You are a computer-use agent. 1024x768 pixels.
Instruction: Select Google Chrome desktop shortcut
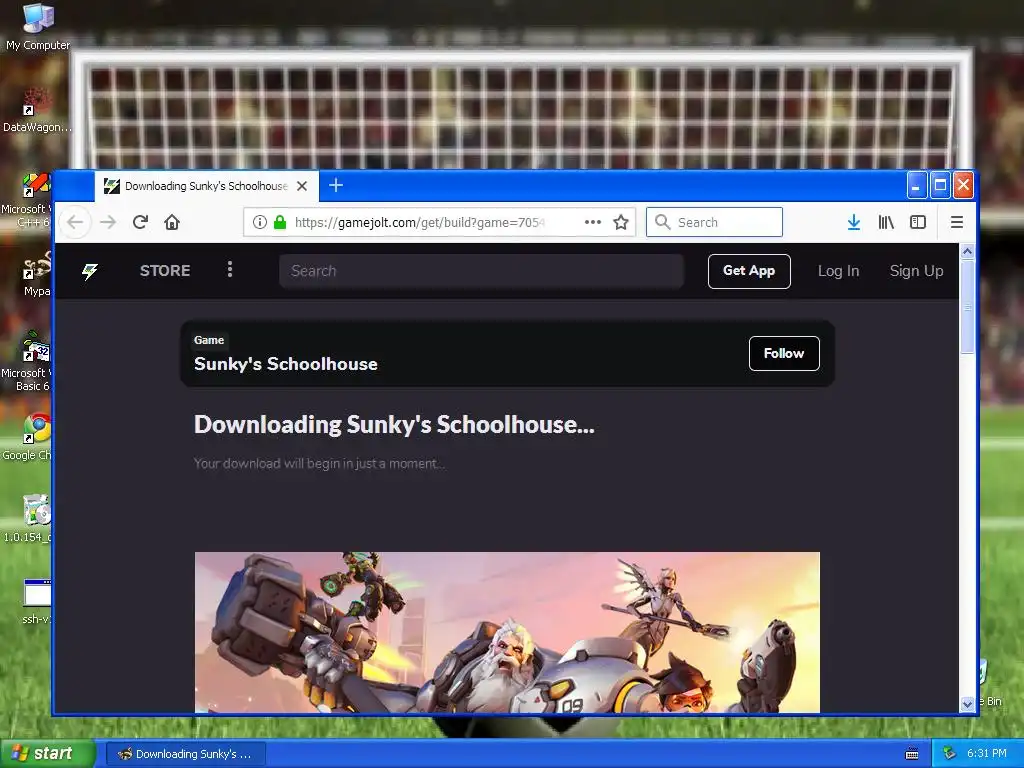(29, 437)
